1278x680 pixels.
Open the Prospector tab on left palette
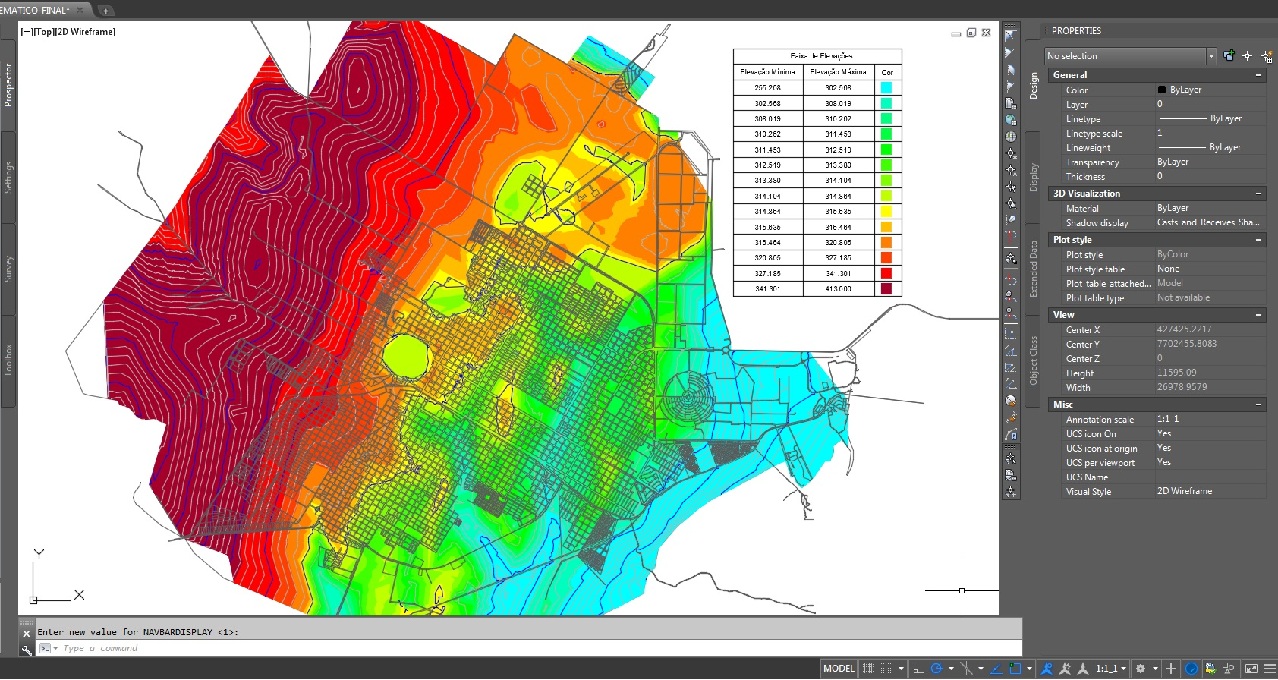tap(9, 84)
